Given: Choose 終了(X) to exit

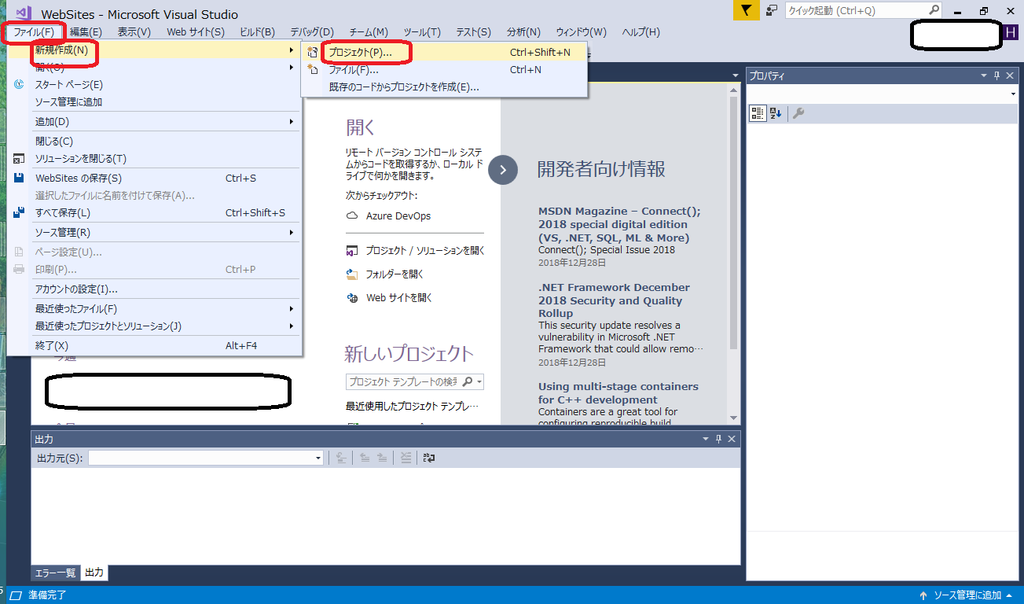Looking at the screenshot, I should click(x=155, y=345).
